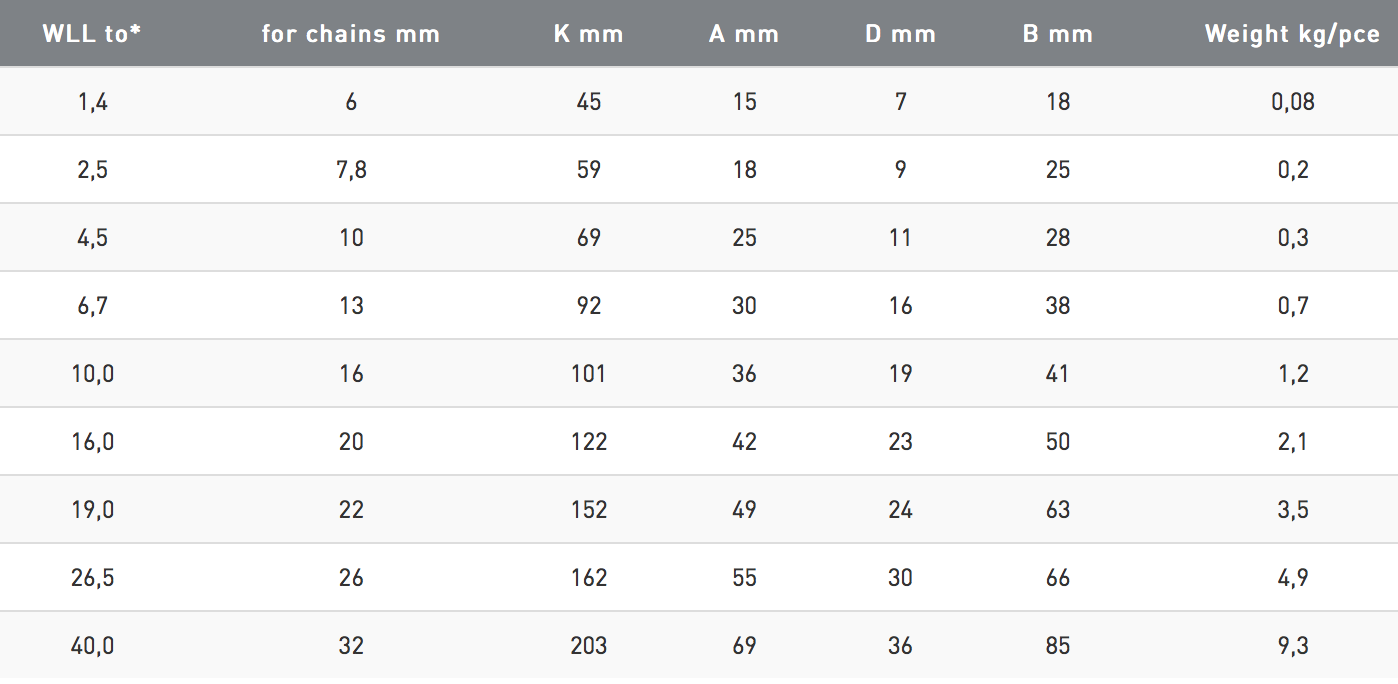Click the "B mm" header cell
The height and width of the screenshot is (684, 1398).
coord(1058,34)
